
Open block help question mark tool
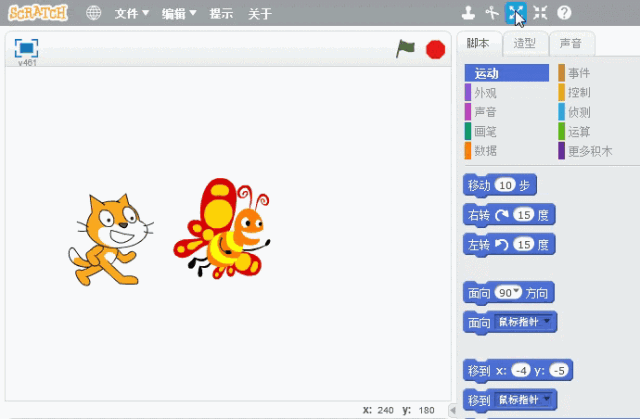tap(564, 13)
